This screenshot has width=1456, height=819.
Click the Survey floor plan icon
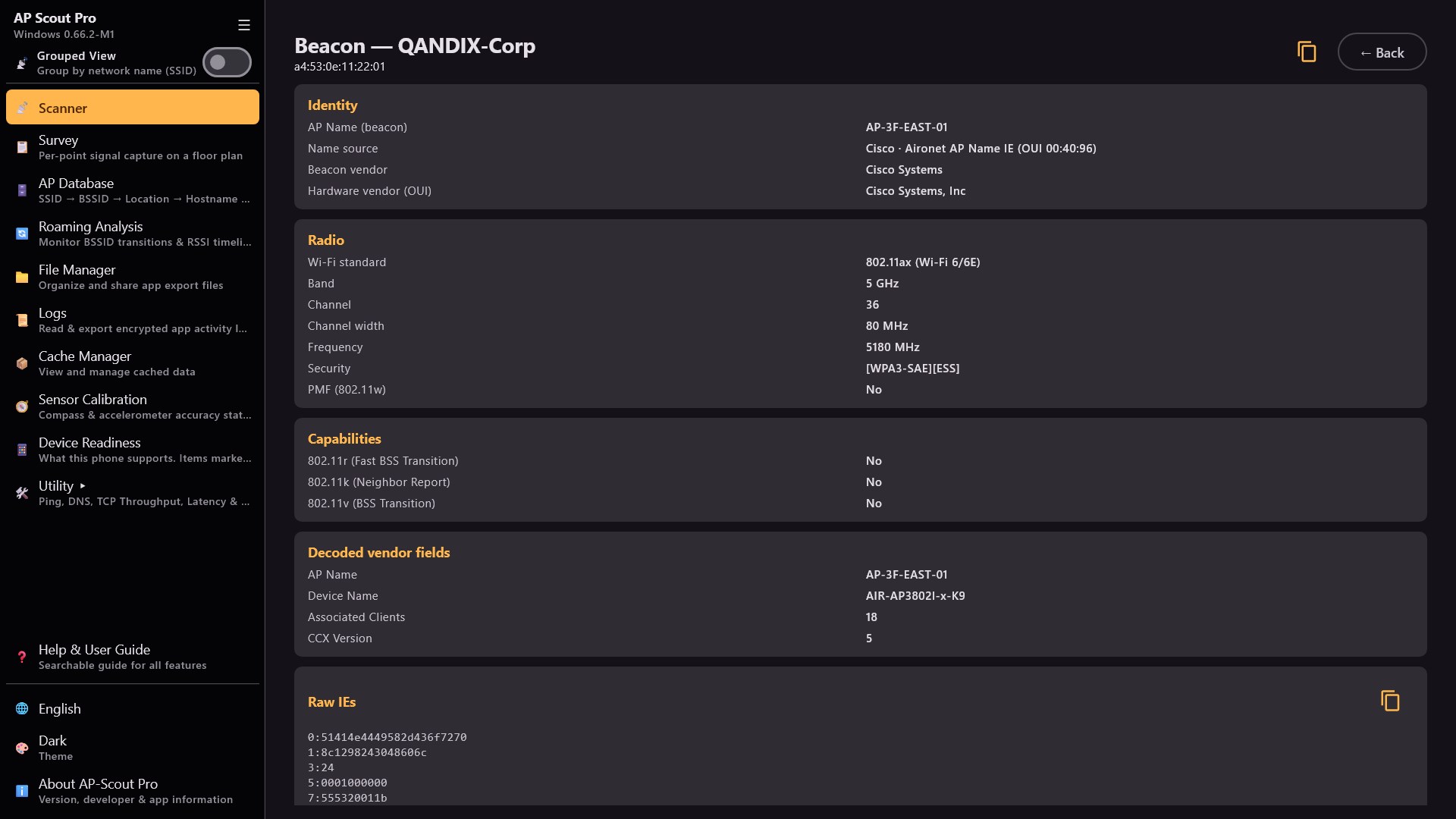pyautogui.click(x=22, y=147)
